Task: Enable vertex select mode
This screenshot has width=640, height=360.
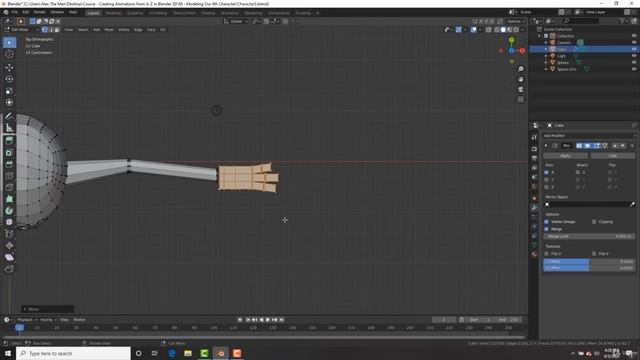Action: tap(45, 30)
